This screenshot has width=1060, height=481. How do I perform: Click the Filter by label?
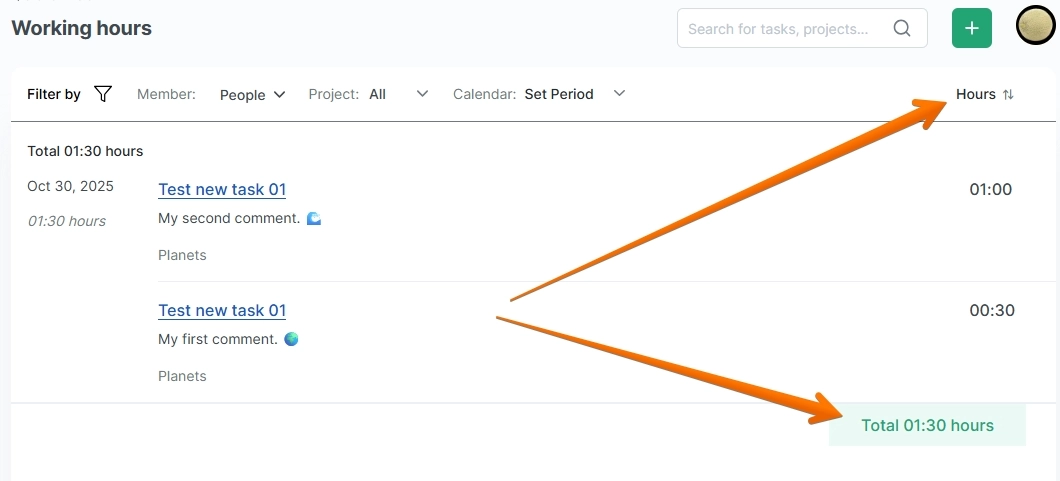54,94
